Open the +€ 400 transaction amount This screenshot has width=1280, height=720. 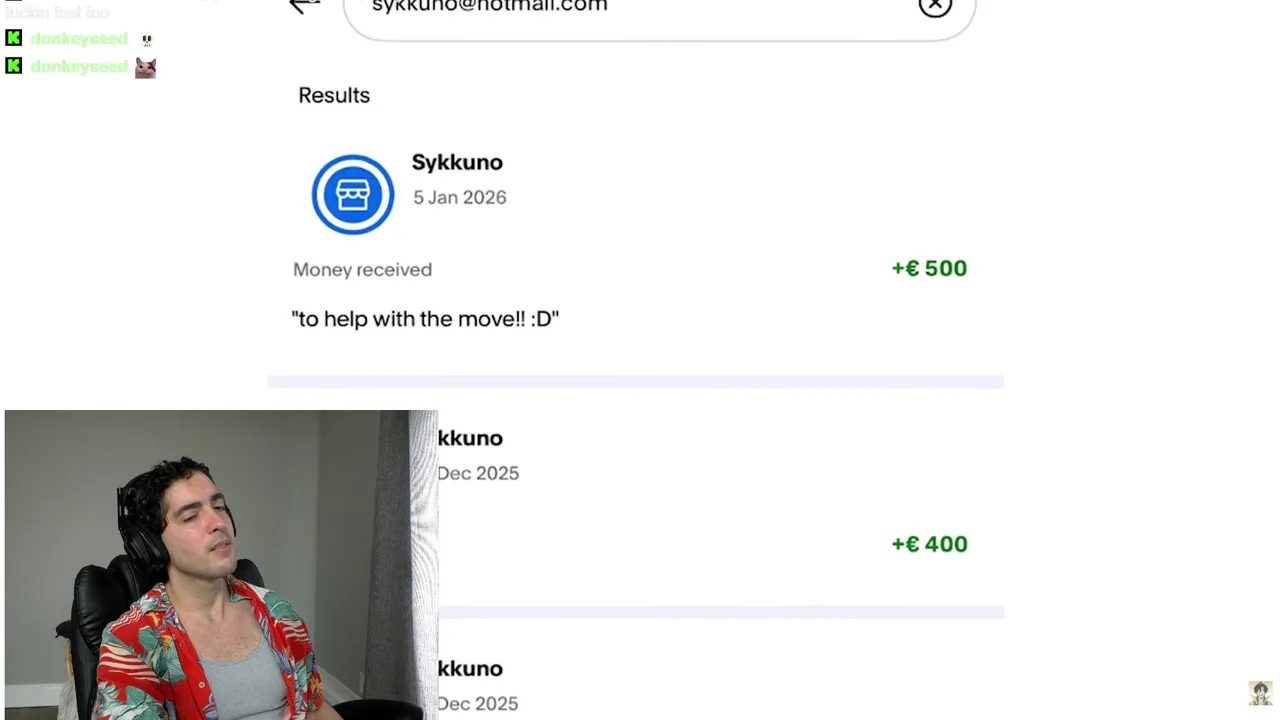point(929,544)
